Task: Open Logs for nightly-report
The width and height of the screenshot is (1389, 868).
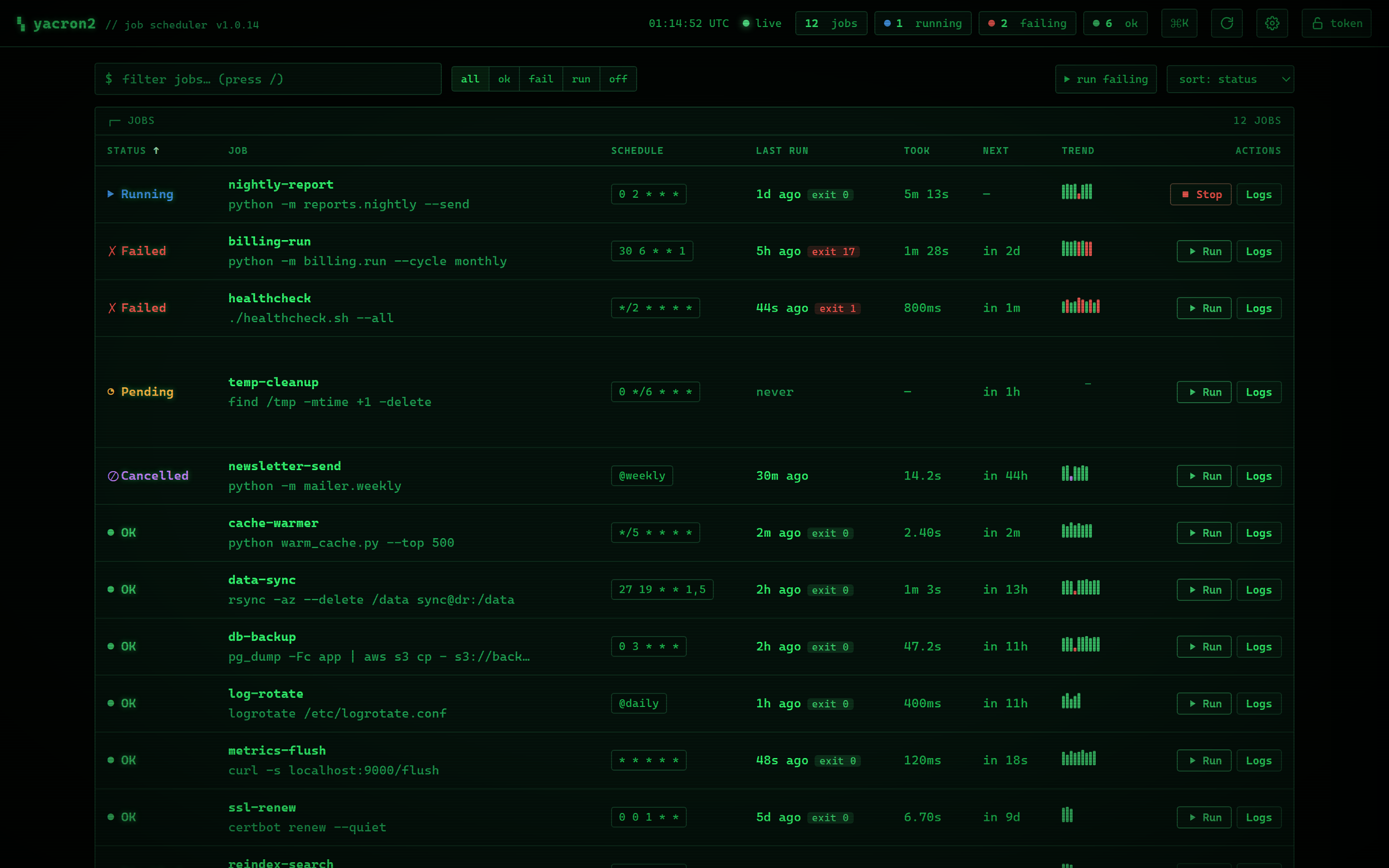Action: click(1259, 195)
